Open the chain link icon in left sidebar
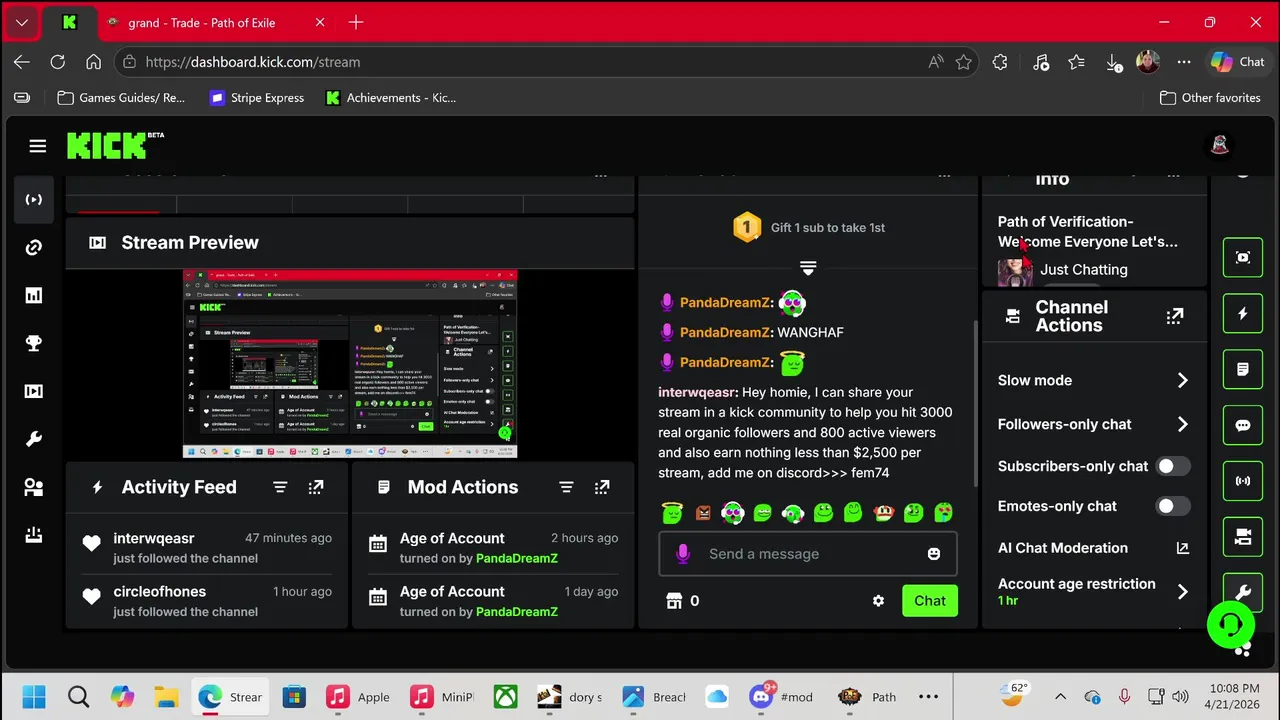 pyautogui.click(x=34, y=247)
